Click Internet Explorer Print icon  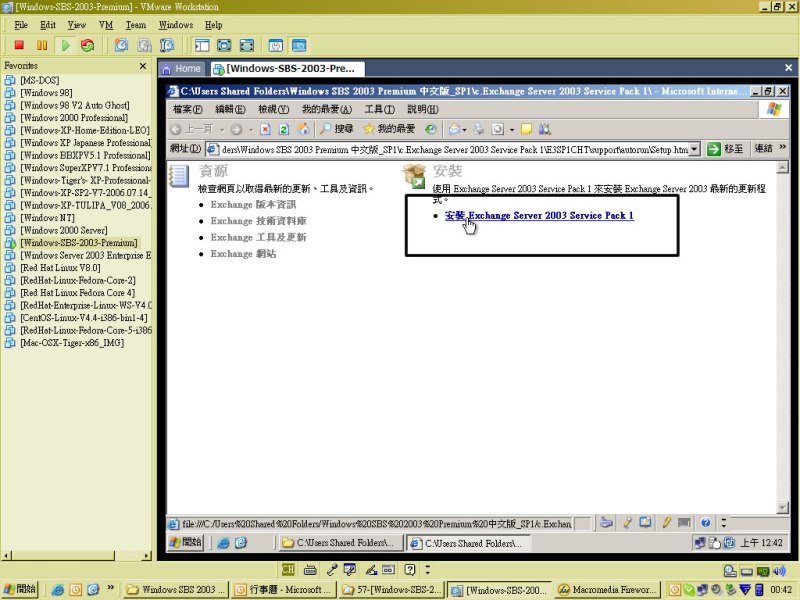(x=479, y=130)
